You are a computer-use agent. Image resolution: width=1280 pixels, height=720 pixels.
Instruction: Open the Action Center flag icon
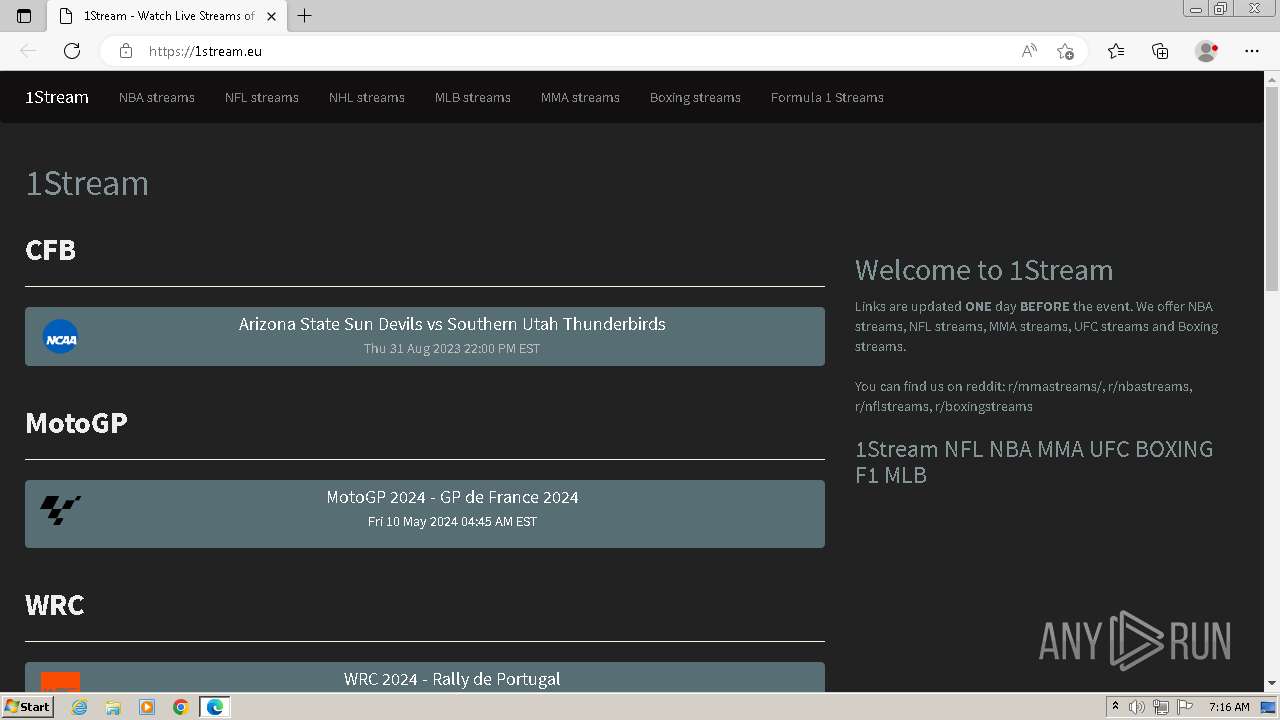pyautogui.click(x=1185, y=707)
